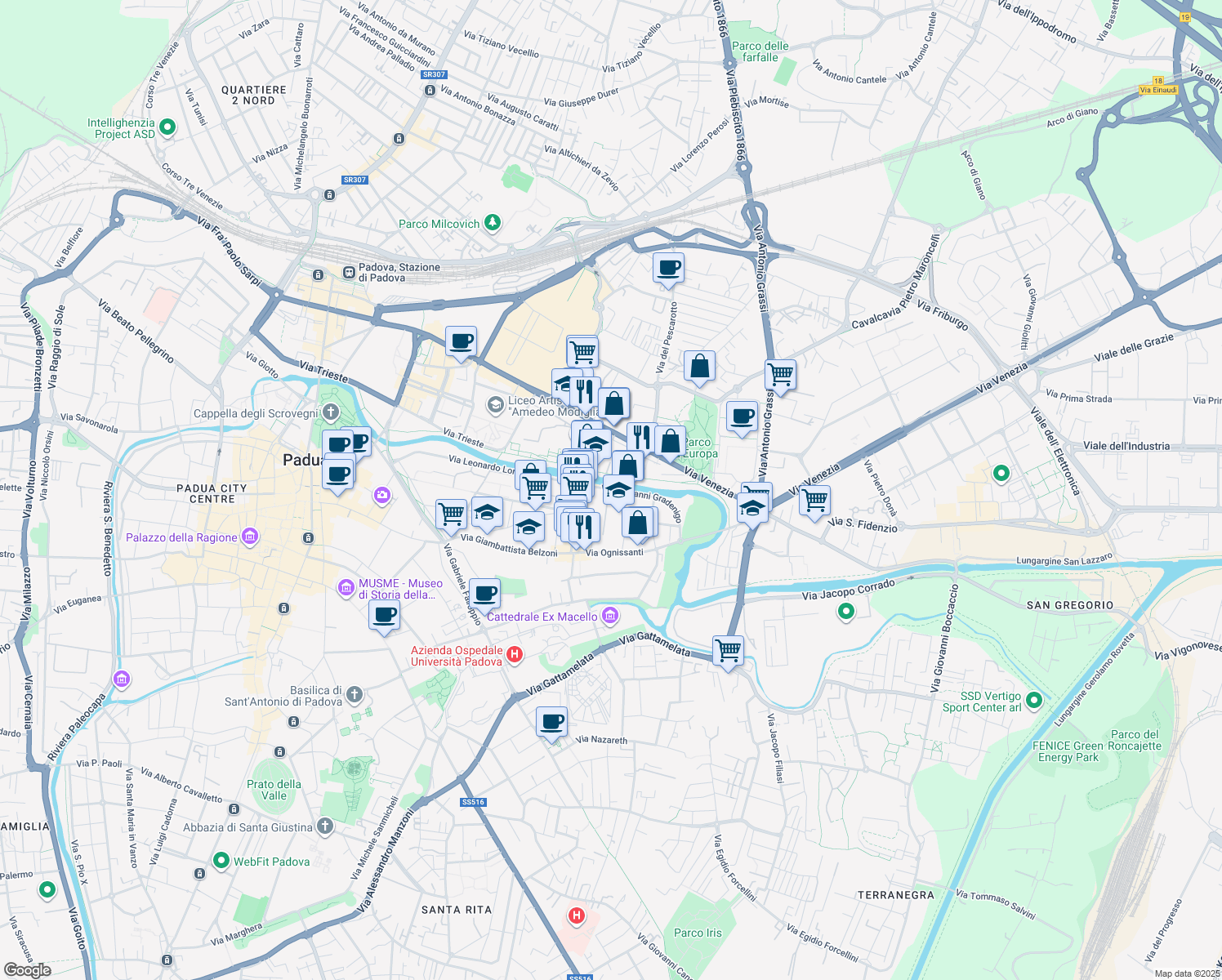Image resolution: width=1222 pixels, height=980 pixels.
Task: Select the coffee cup marker on Via del Pescarotto
Action: [668, 268]
